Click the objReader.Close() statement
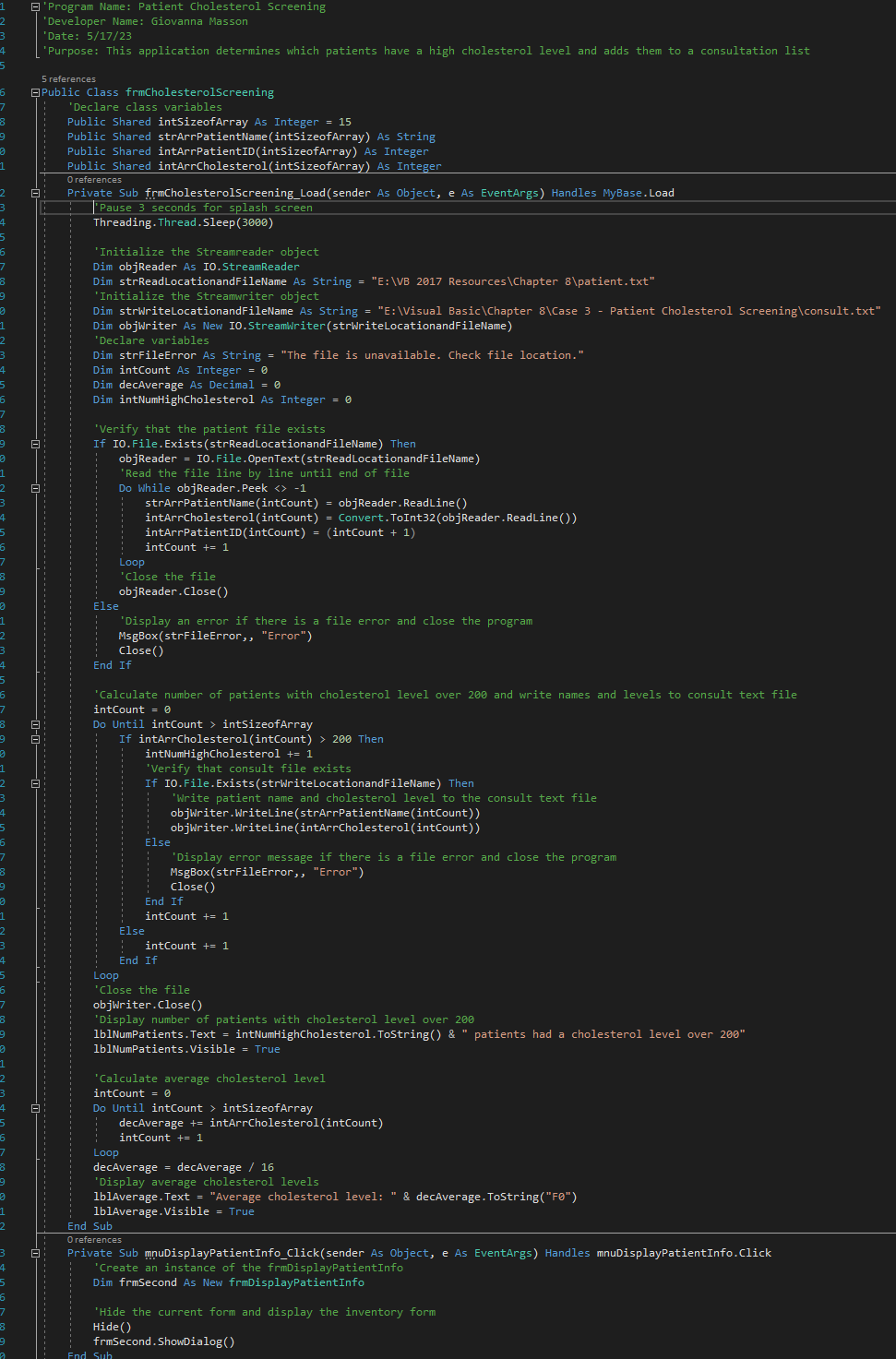The height and width of the screenshot is (1359, 896). (x=173, y=591)
